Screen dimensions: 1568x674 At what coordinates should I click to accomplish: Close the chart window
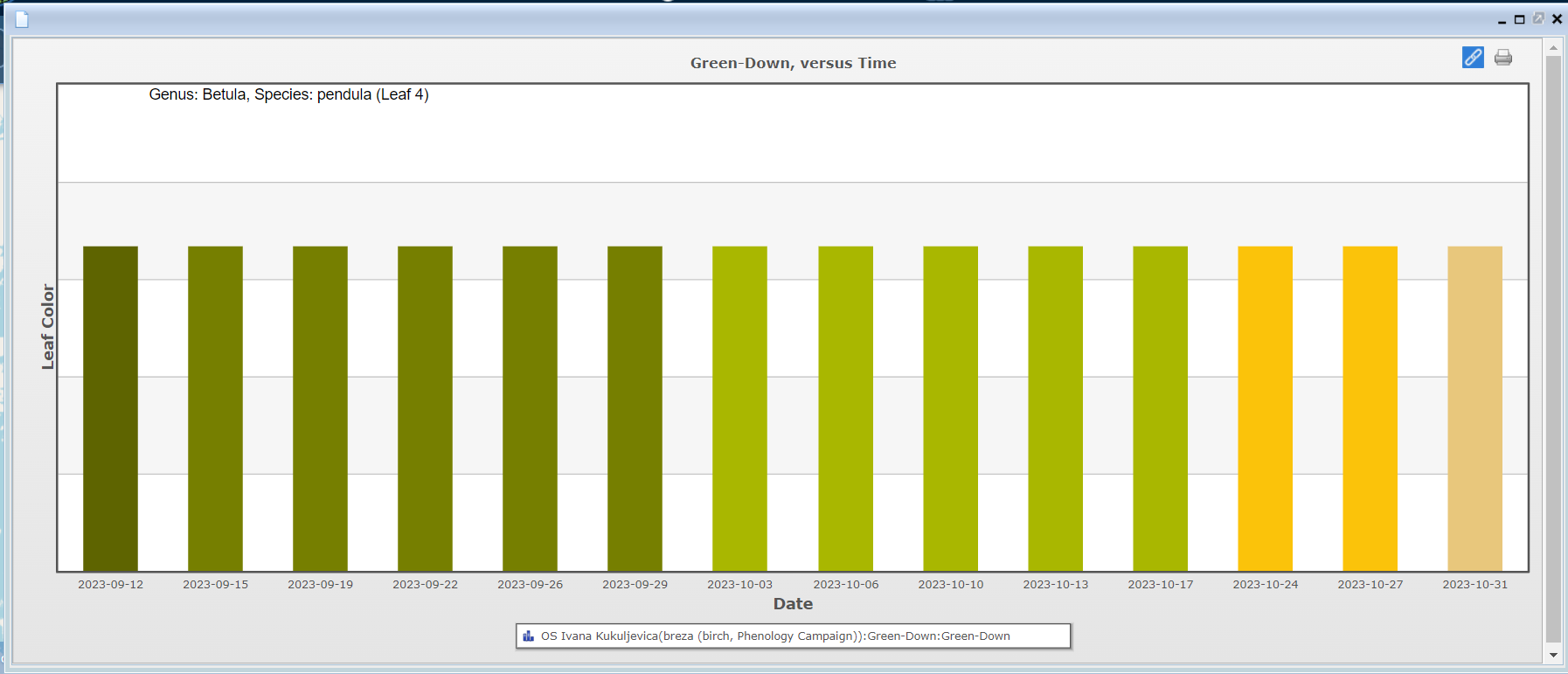1557,19
